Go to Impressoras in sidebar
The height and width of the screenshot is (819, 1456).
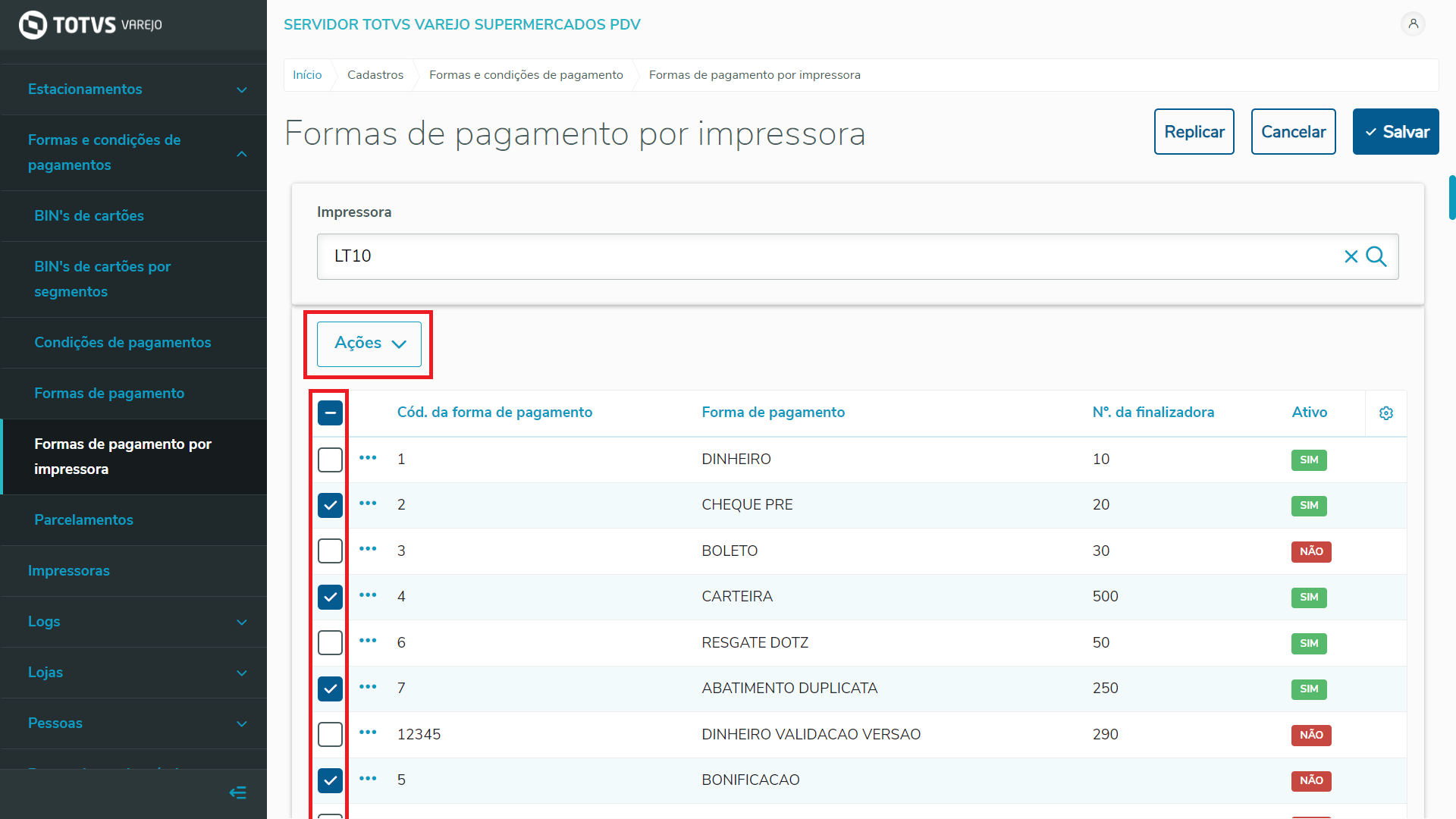[x=69, y=571]
